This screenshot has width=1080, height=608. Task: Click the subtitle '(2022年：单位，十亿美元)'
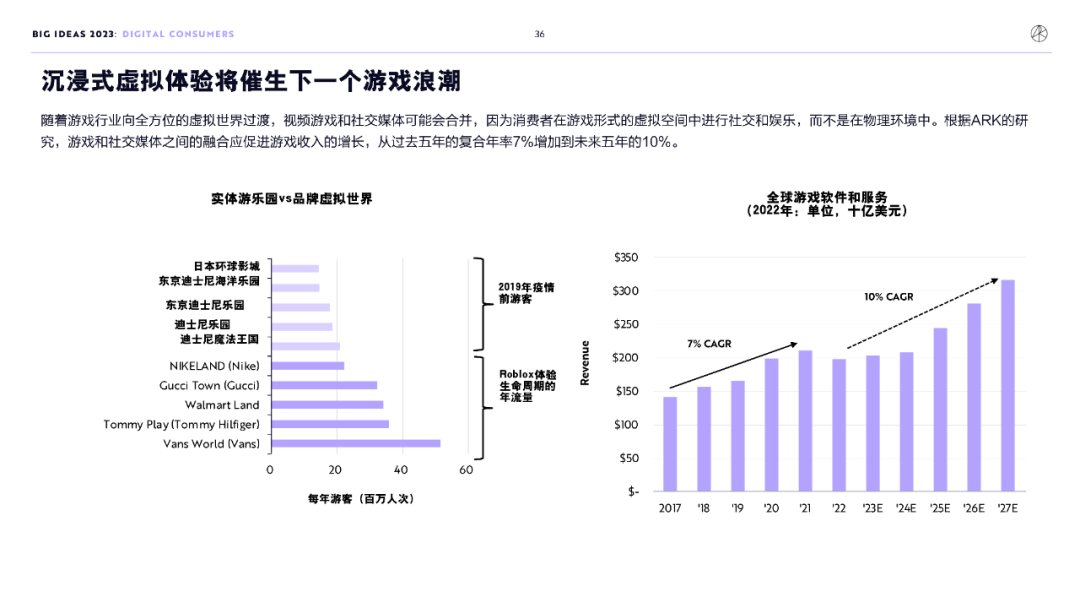pos(827,211)
